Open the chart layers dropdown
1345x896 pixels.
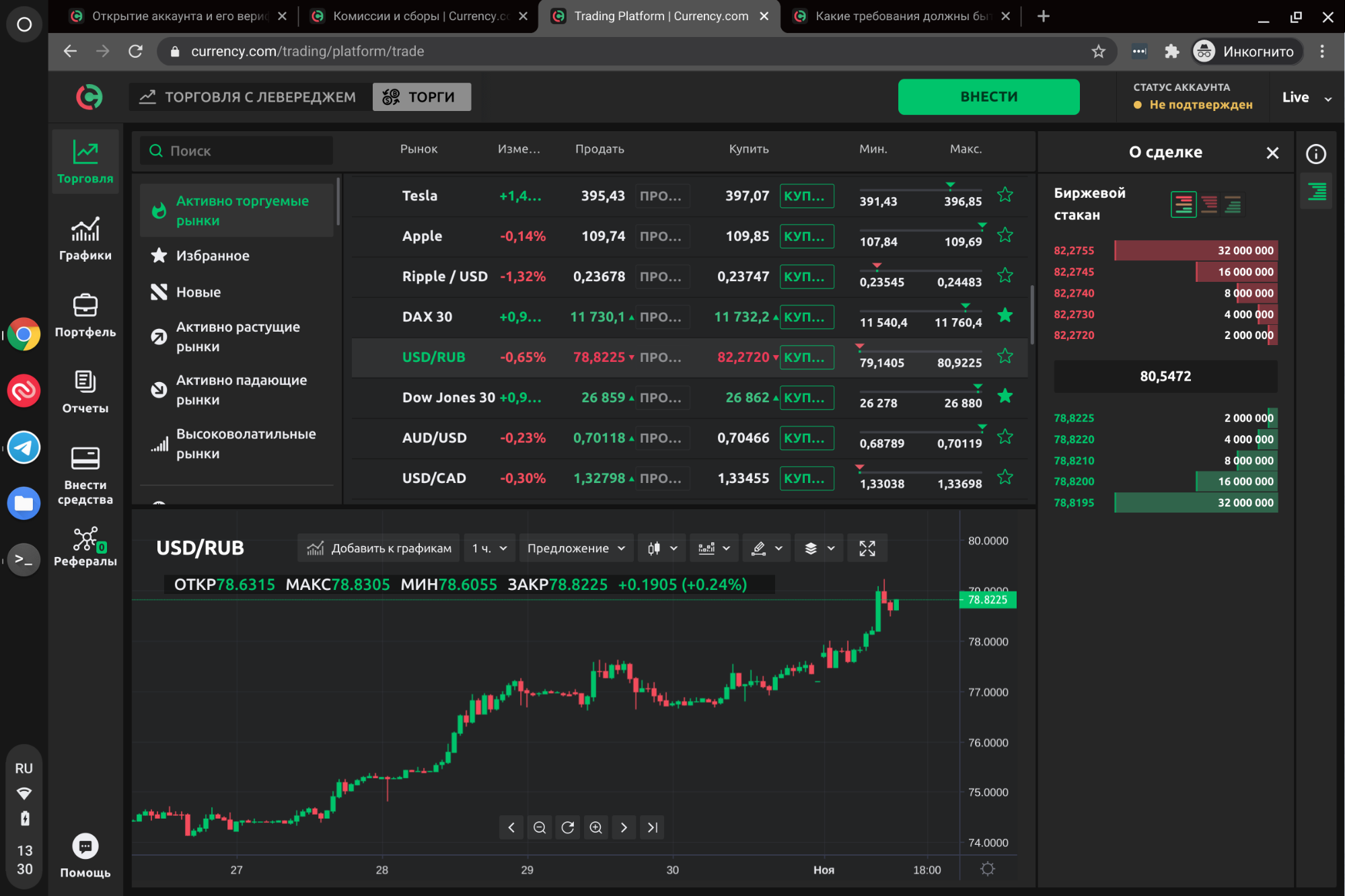pos(820,548)
